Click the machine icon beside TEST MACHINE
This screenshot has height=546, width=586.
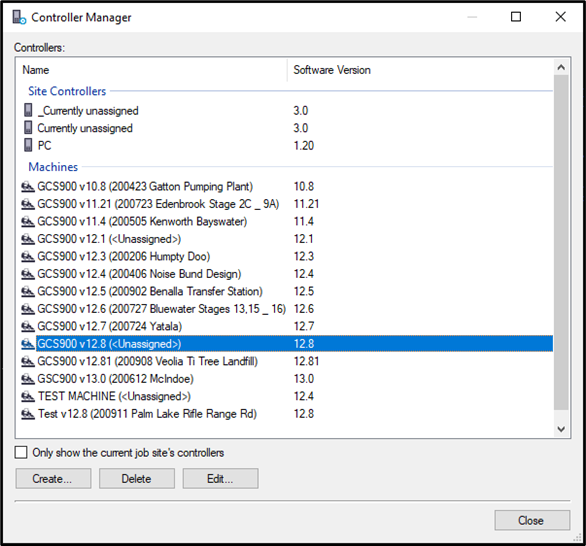28,396
